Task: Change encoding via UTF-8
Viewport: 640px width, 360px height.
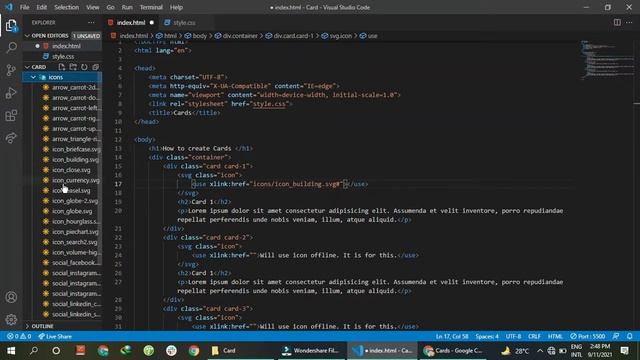Action: click(x=513, y=336)
